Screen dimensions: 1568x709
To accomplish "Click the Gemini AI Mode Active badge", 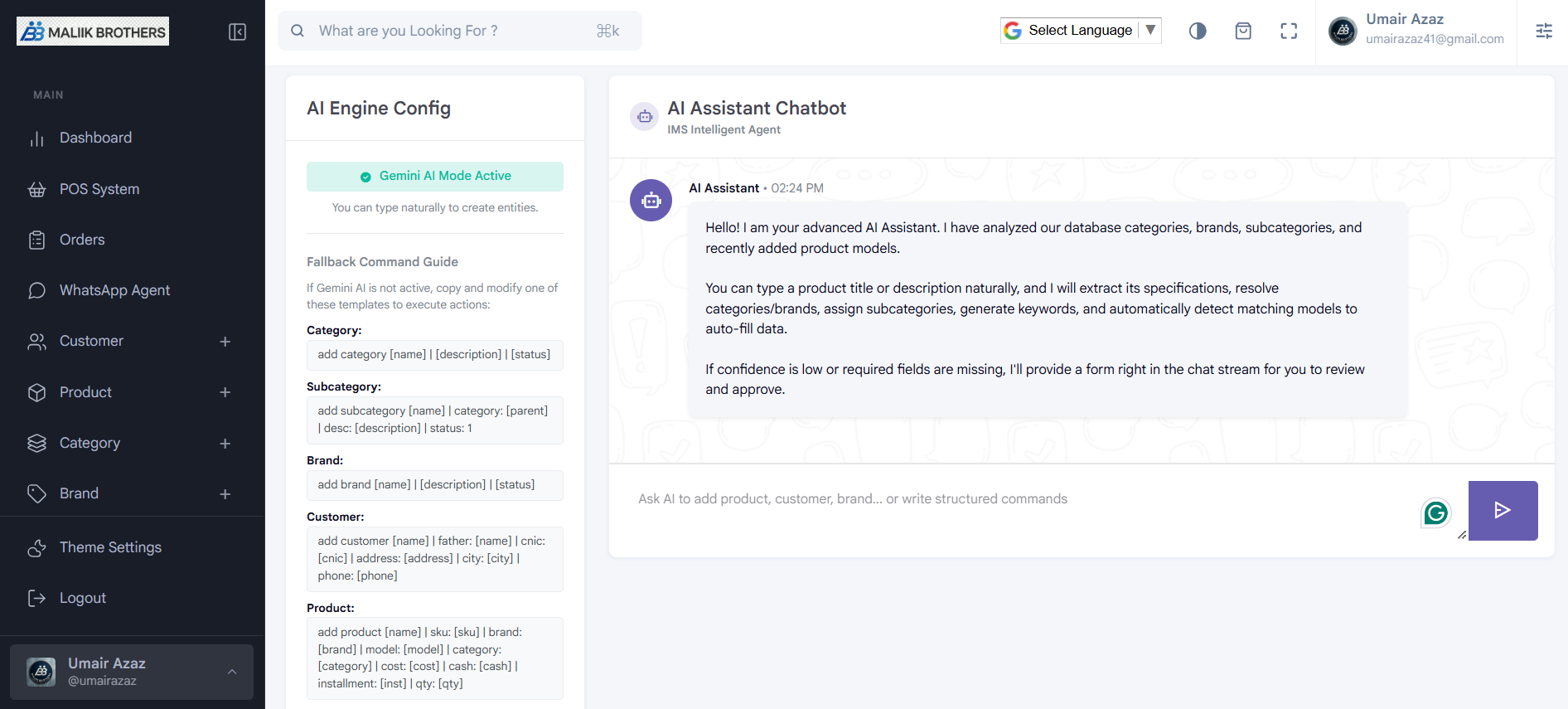I will [435, 177].
